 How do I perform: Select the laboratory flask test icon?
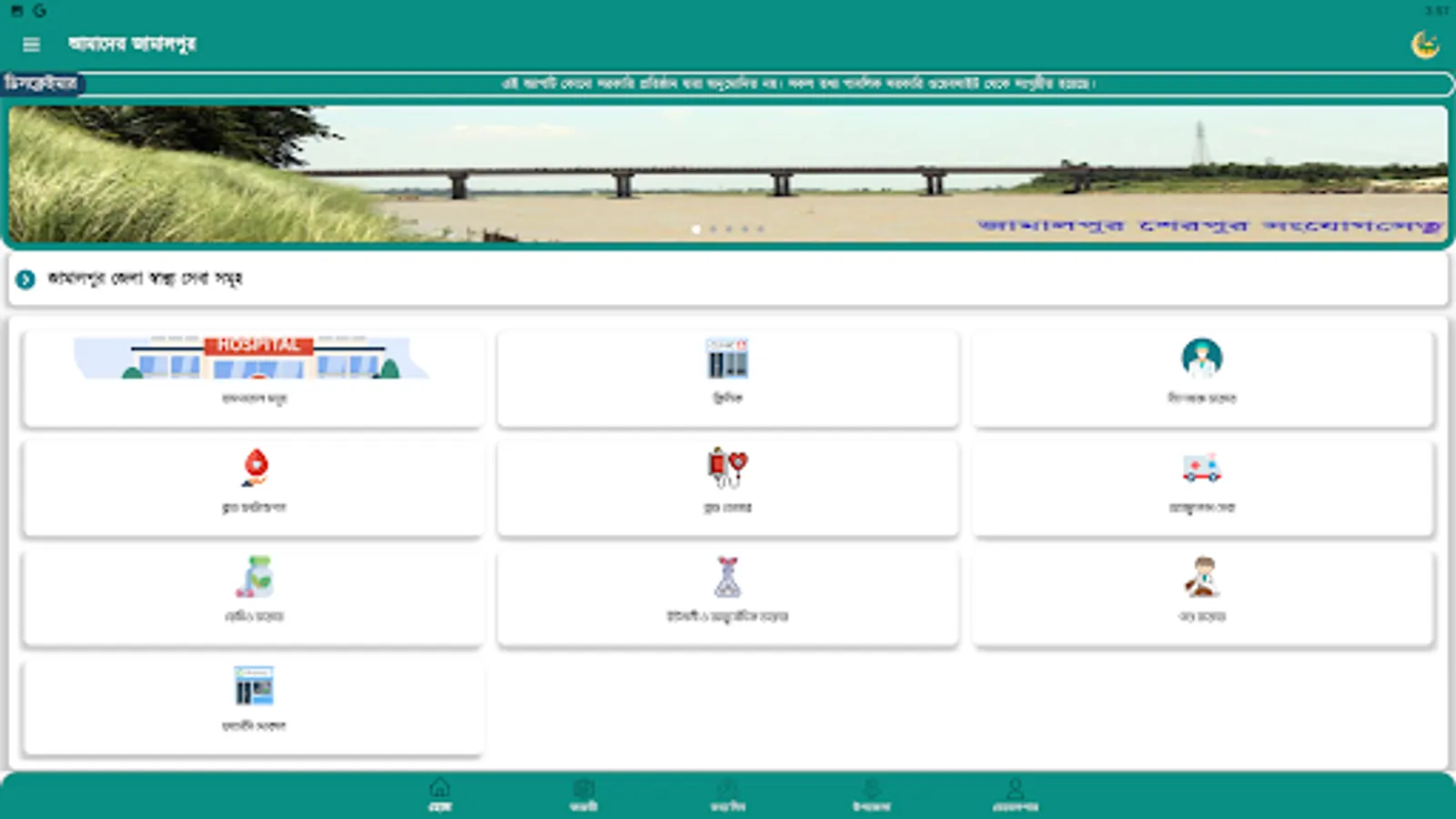[x=726, y=577]
